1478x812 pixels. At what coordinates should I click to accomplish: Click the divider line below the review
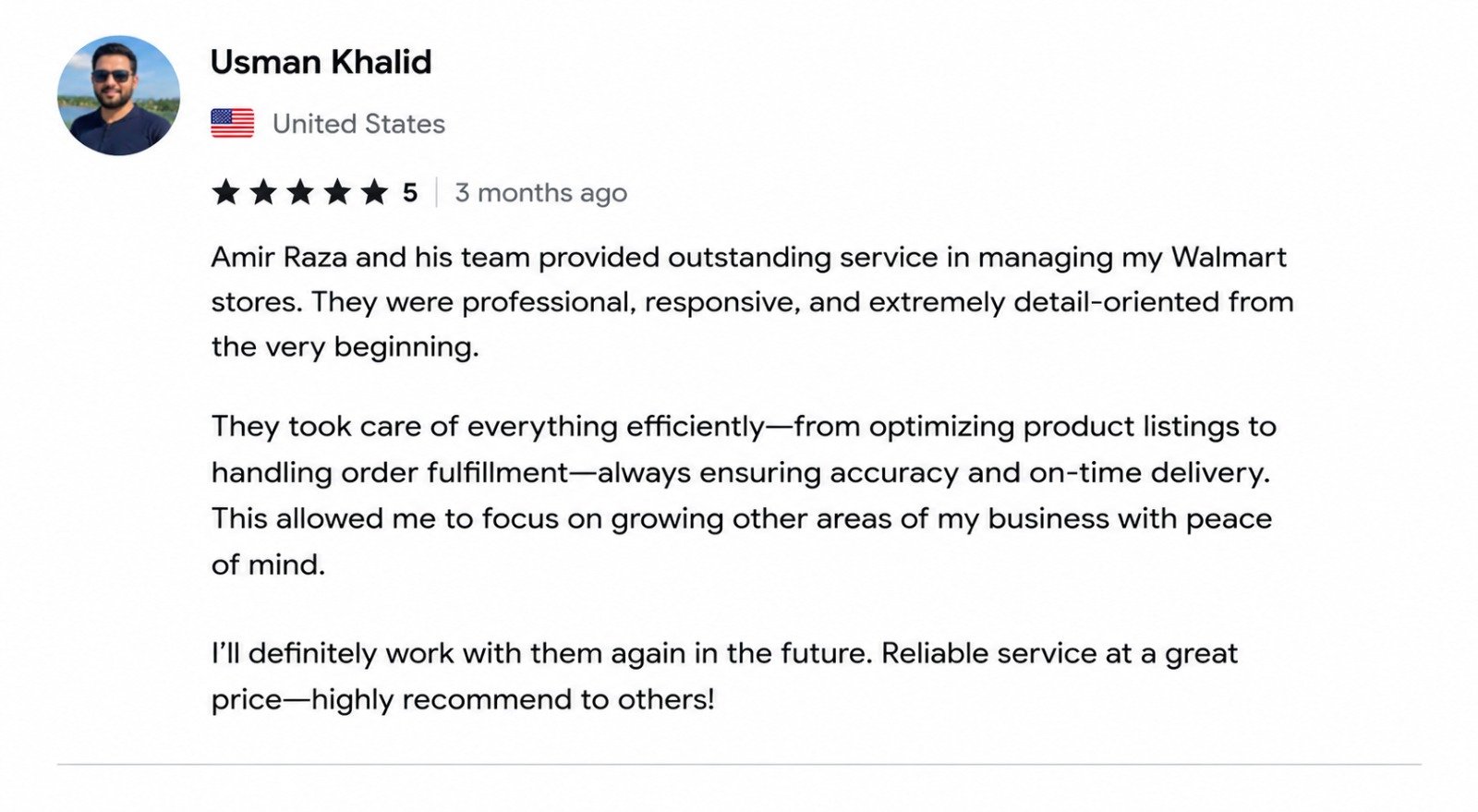[x=739, y=764]
